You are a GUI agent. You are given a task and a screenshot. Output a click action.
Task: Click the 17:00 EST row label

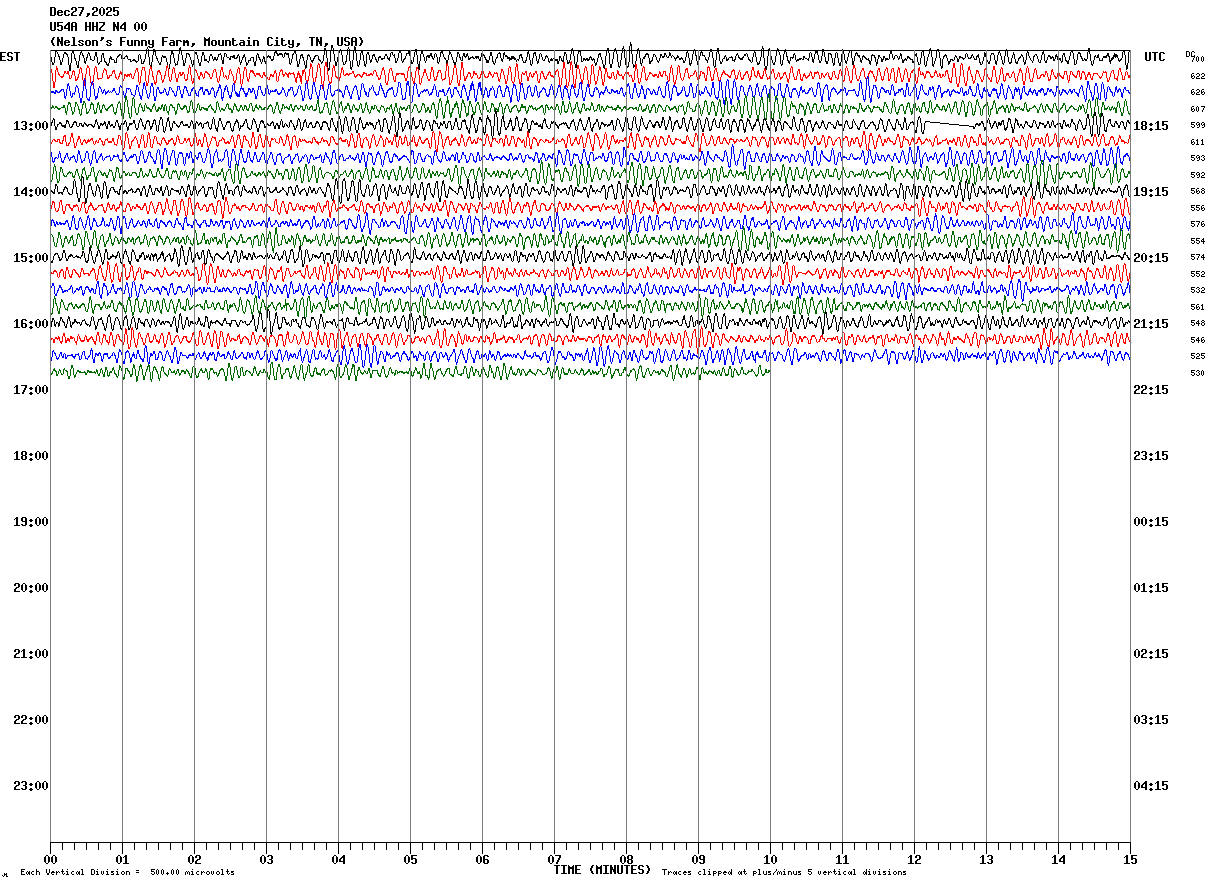(31, 389)
